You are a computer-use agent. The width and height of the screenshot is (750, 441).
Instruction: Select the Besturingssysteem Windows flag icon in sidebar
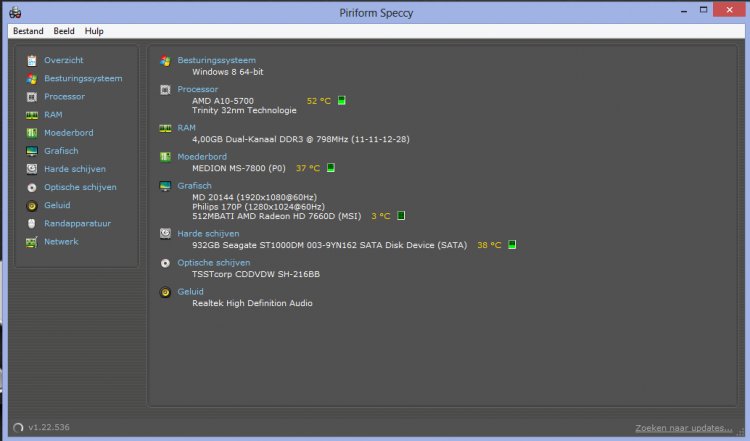click(x=32, y=78)
